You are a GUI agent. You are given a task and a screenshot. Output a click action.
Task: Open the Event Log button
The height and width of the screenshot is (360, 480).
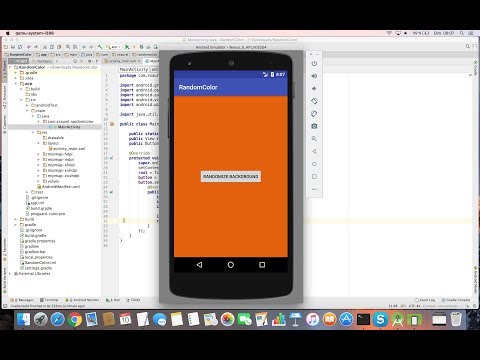(x=425, y=300)
